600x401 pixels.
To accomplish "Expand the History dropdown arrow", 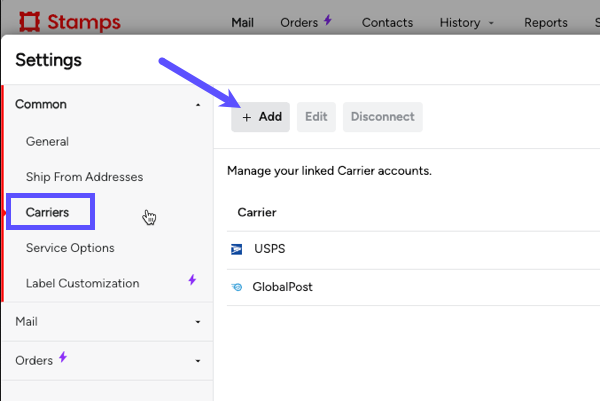I will click(x=491, y=23).
